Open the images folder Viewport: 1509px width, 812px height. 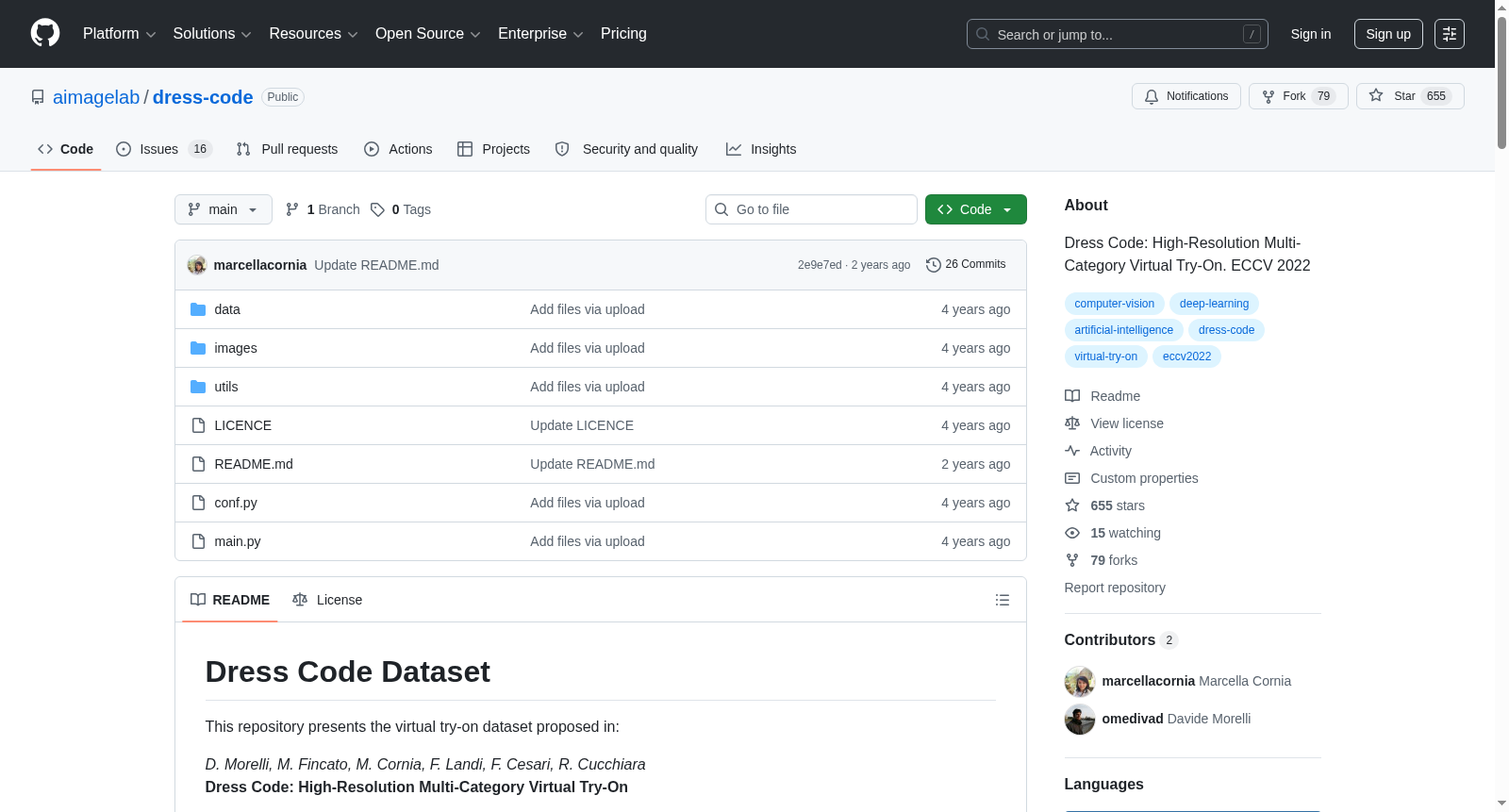236,348
